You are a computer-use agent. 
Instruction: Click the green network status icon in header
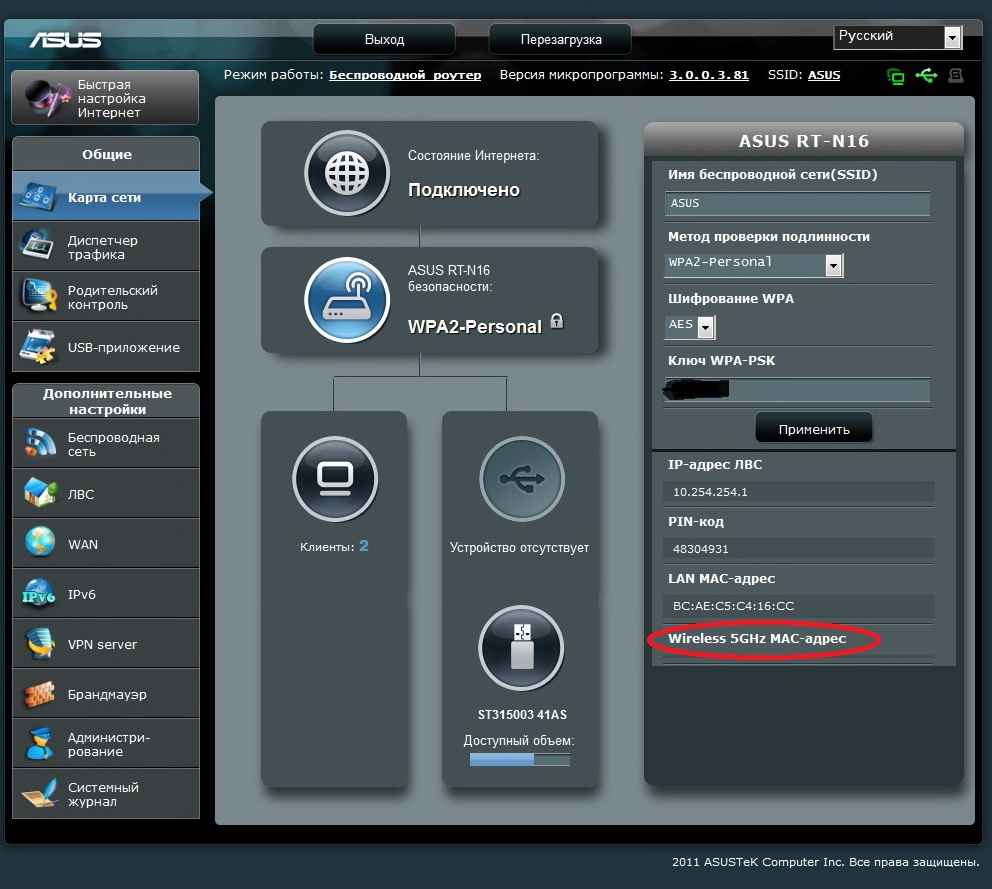click(896, 76)
